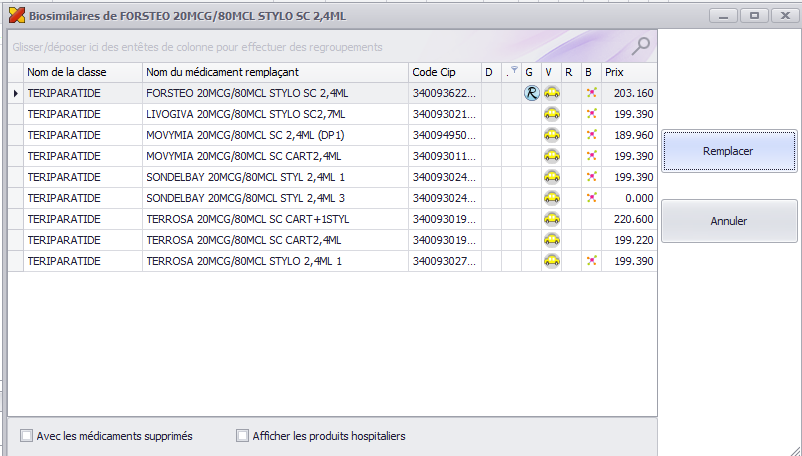The height and width of the screenshot is (456, 802).
Task: Click B column icon in MOVYMIA (DP1) row
Action: [x=591, y=135]
